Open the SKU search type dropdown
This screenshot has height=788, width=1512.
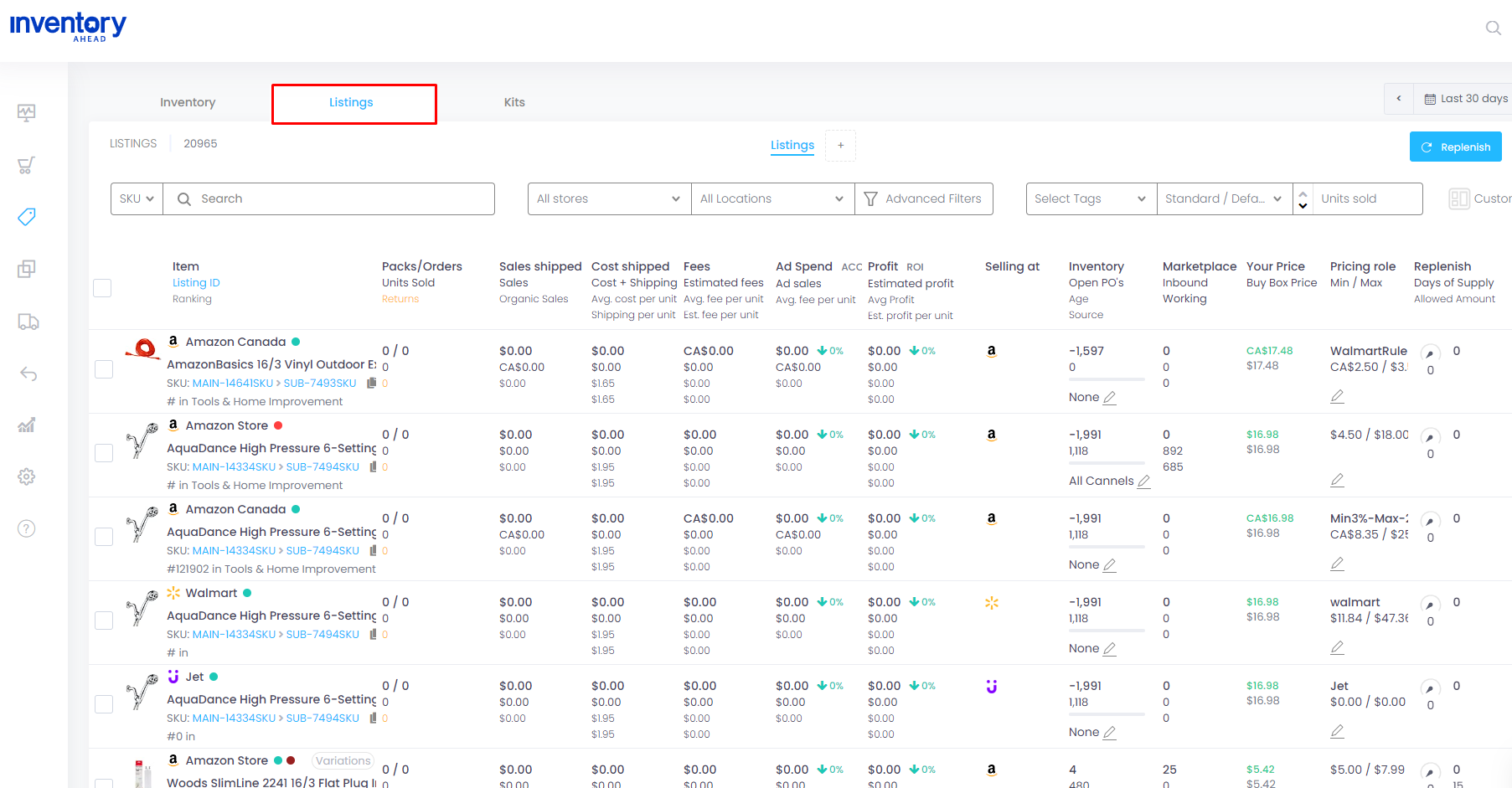coord(137,198)
